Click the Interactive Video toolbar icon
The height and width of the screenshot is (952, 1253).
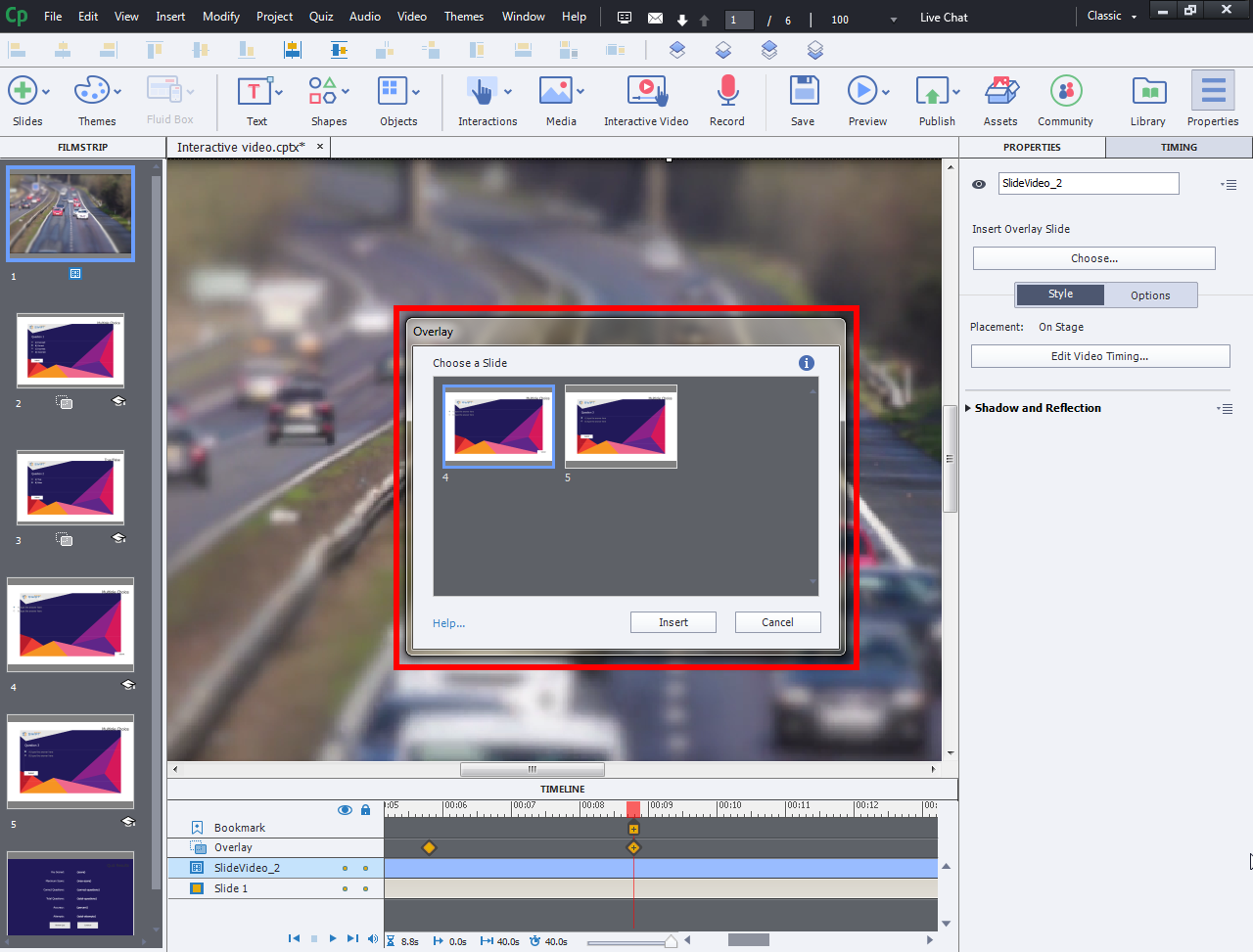pyautogui.click(x=646, y=92)
